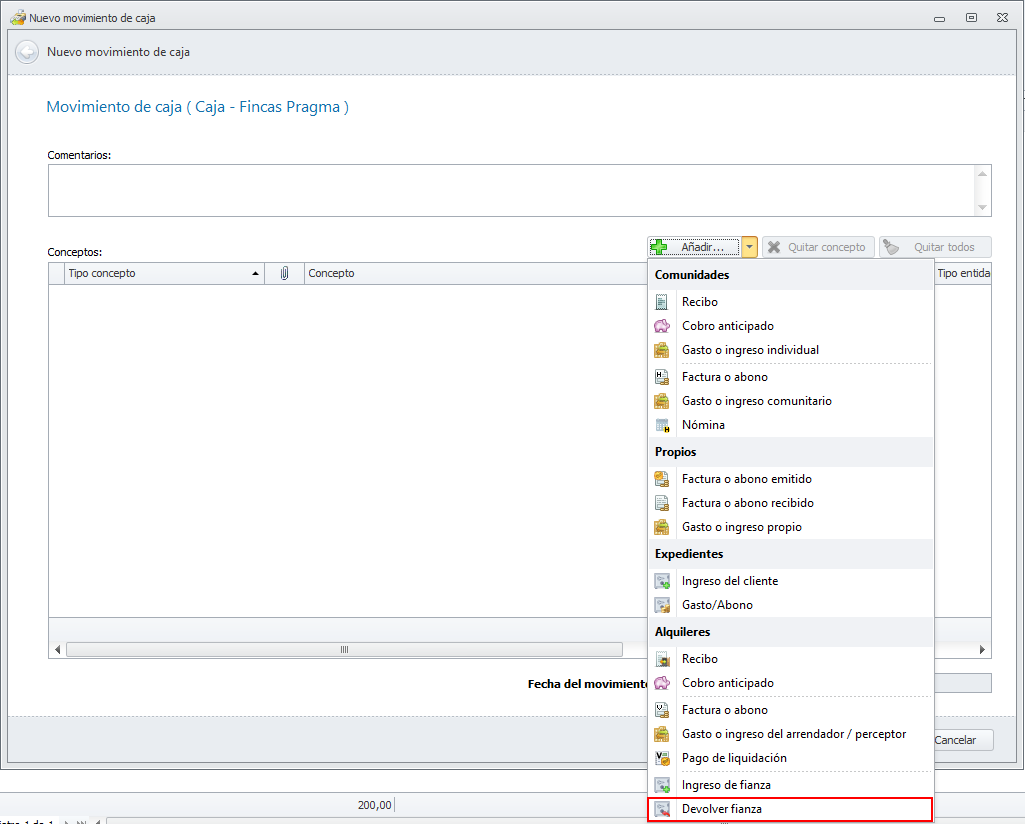Image resolution: width=1025 pixels, height=824 pixels.
Task: Click Comunidades Cobro anticipado piggy bank icon
Action: coord(662,326)
